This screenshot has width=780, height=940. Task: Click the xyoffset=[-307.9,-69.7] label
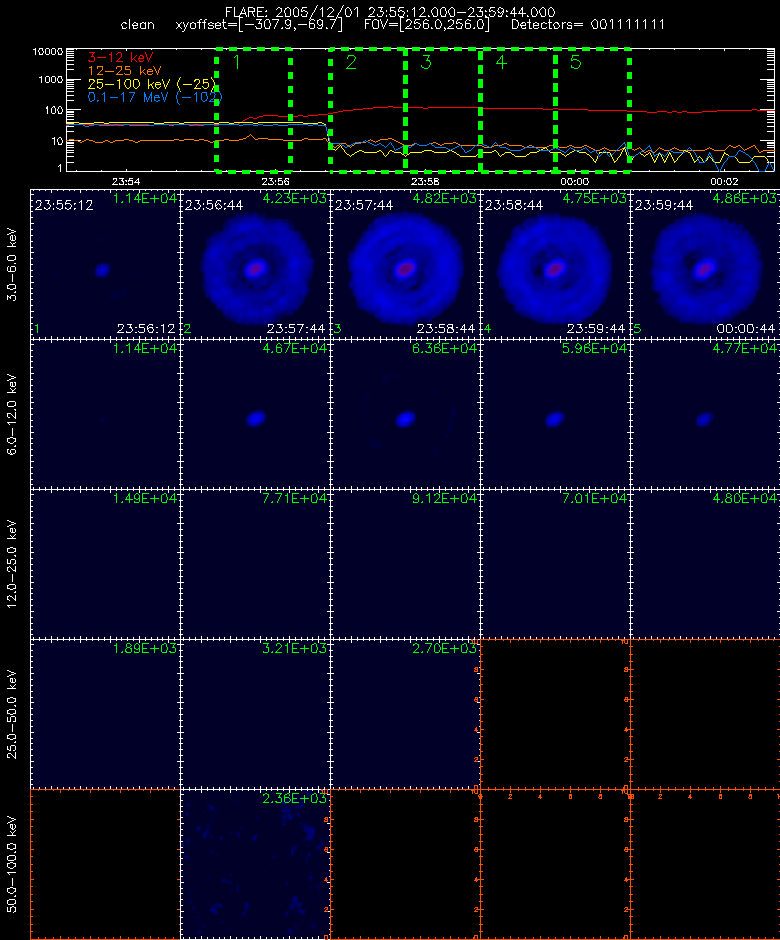[x=259, y=25]
